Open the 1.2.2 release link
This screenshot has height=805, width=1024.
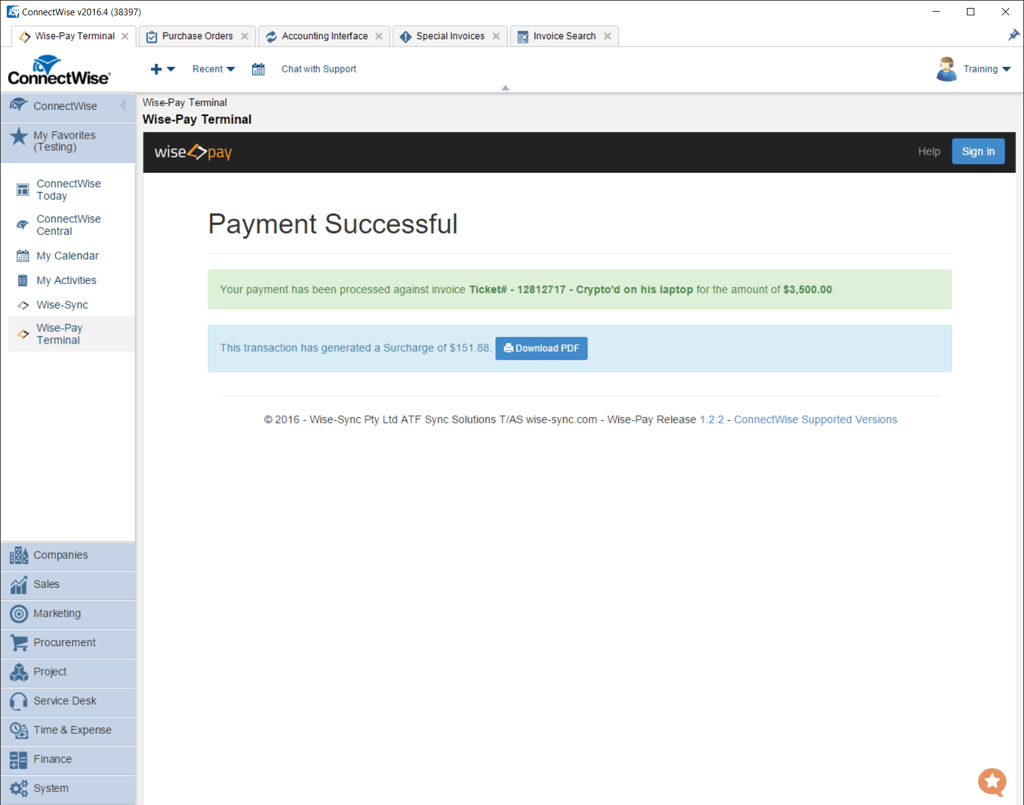(x=712, y=420)
